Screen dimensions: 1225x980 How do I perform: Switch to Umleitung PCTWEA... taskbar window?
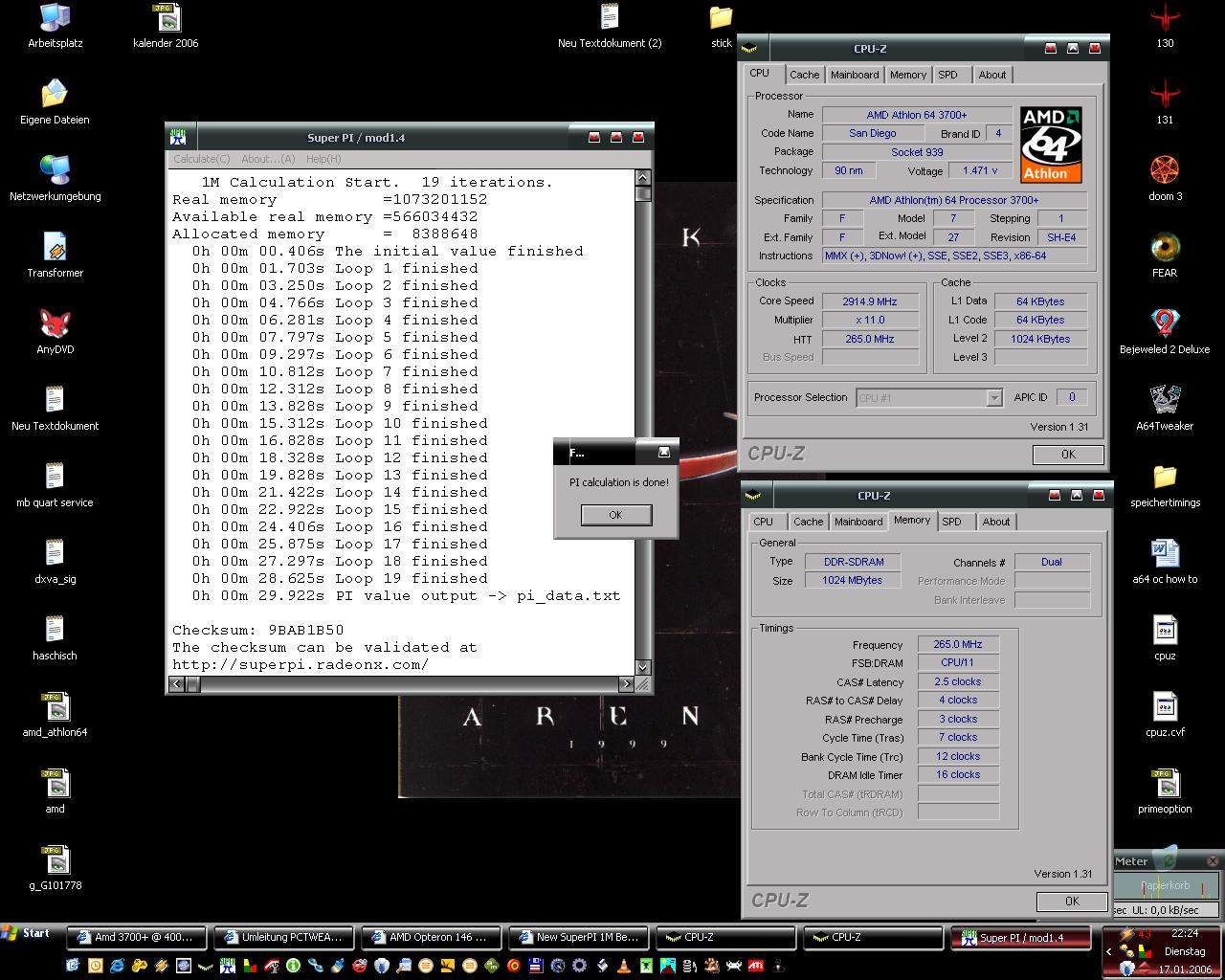click(x=282, y=938)
